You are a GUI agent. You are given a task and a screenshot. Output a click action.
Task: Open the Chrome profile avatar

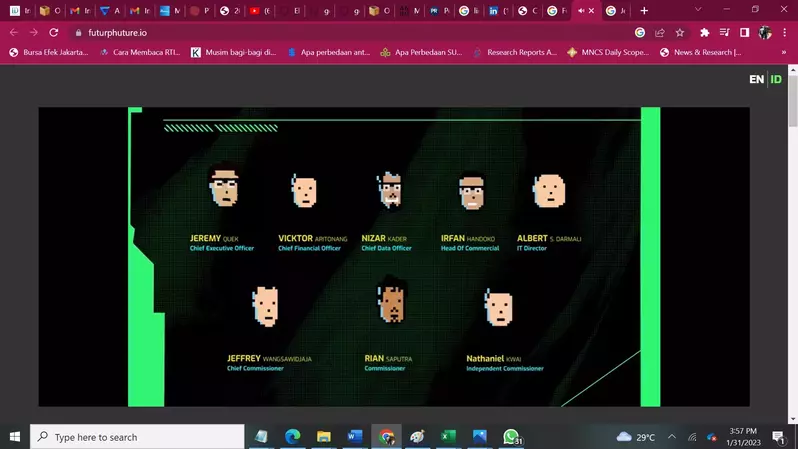764,33
